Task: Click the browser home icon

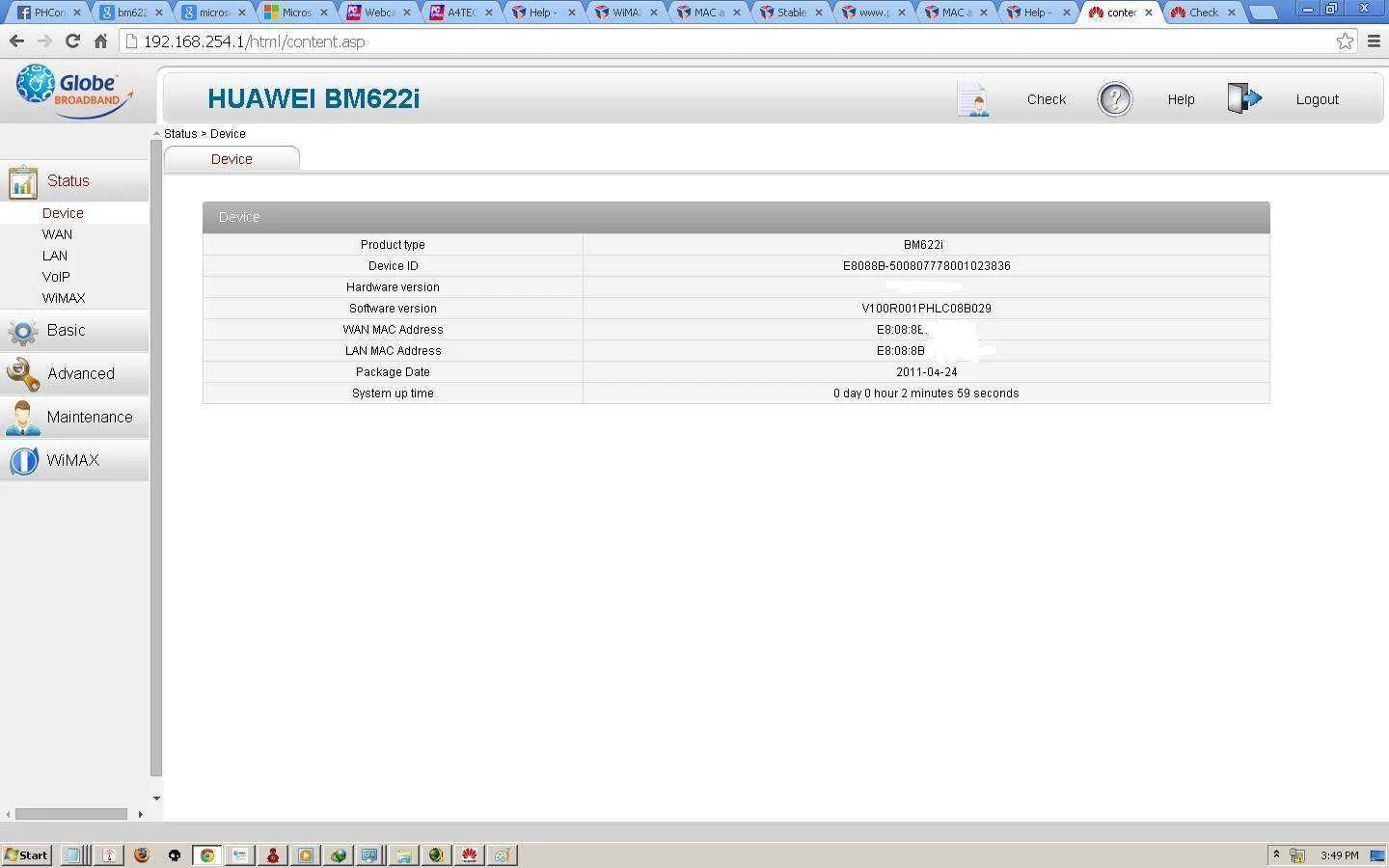Action: 100,41
